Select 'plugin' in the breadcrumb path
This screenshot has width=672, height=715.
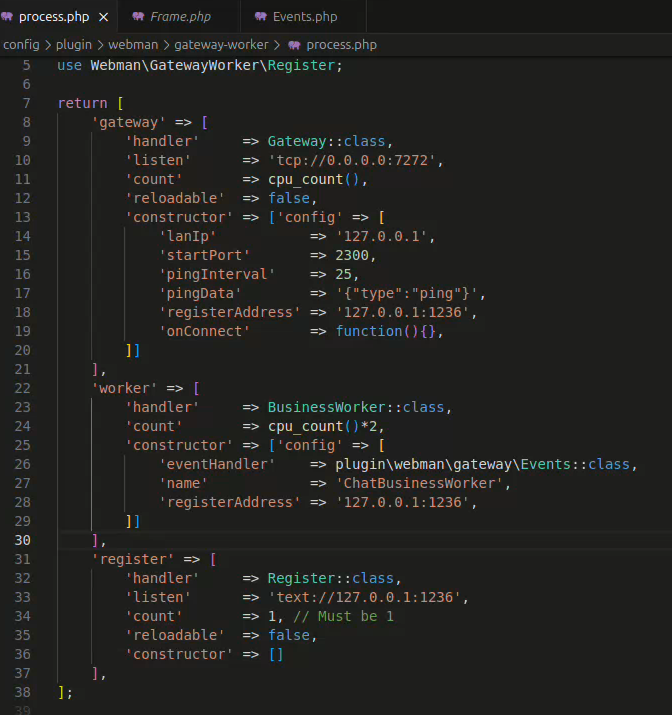point(74,45)
